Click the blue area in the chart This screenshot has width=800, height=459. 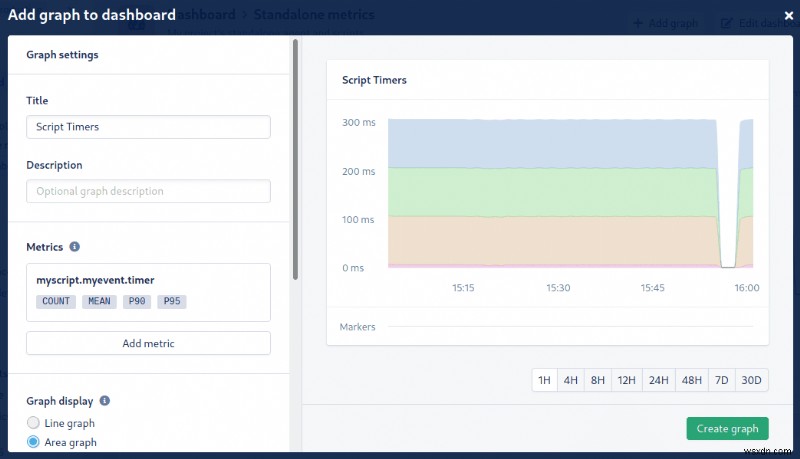pyautogui.click(x=551, y=144)
